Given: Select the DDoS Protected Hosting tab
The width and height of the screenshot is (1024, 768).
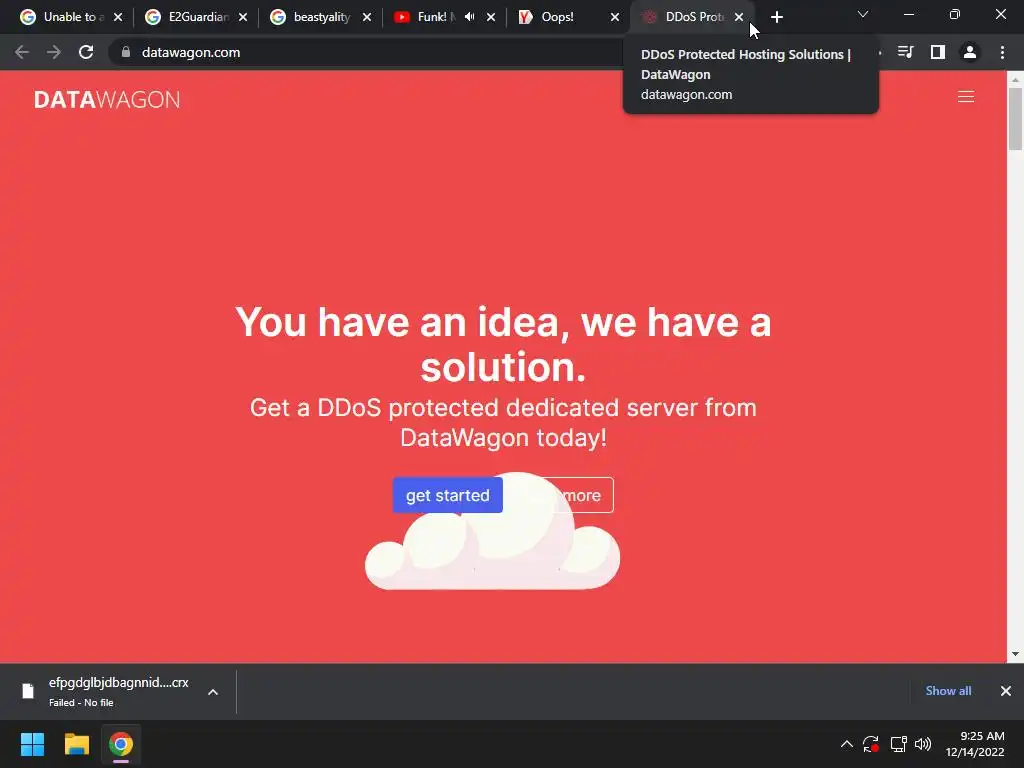Looking at the screenshot, I should click(x=694, y=17).
